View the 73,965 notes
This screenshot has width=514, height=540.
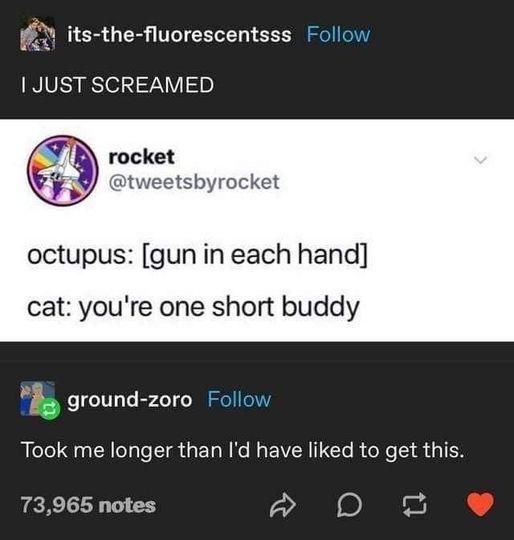coord(88,505)
